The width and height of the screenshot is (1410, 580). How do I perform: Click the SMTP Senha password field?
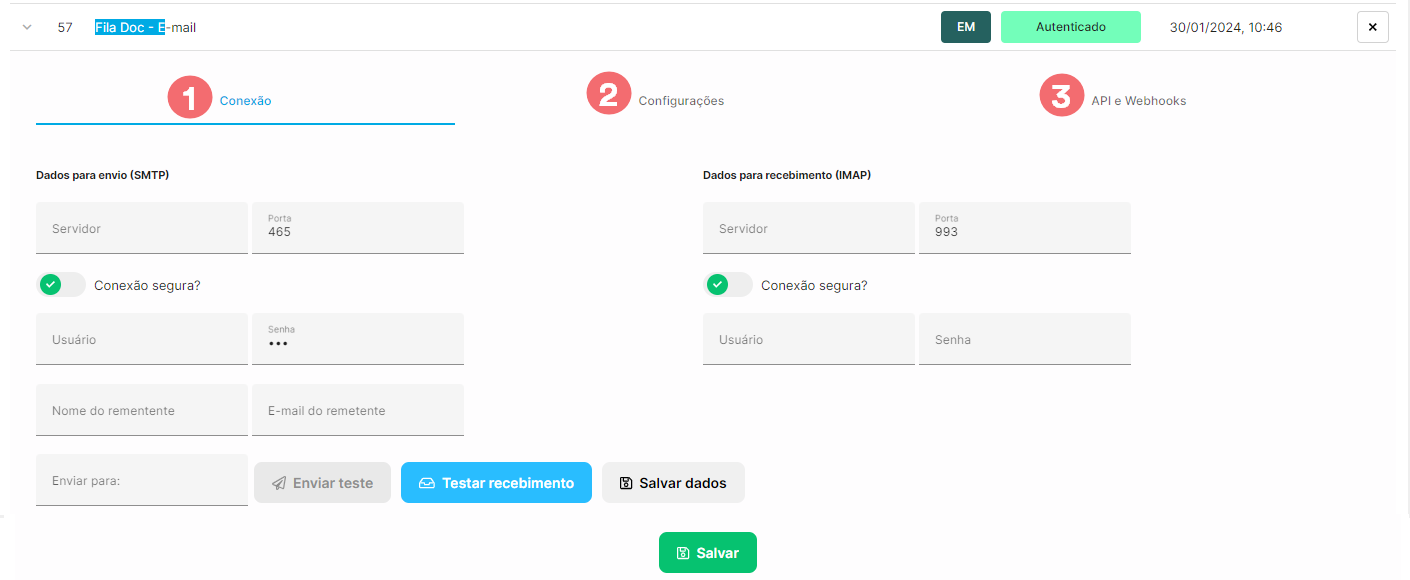point(358,339)
